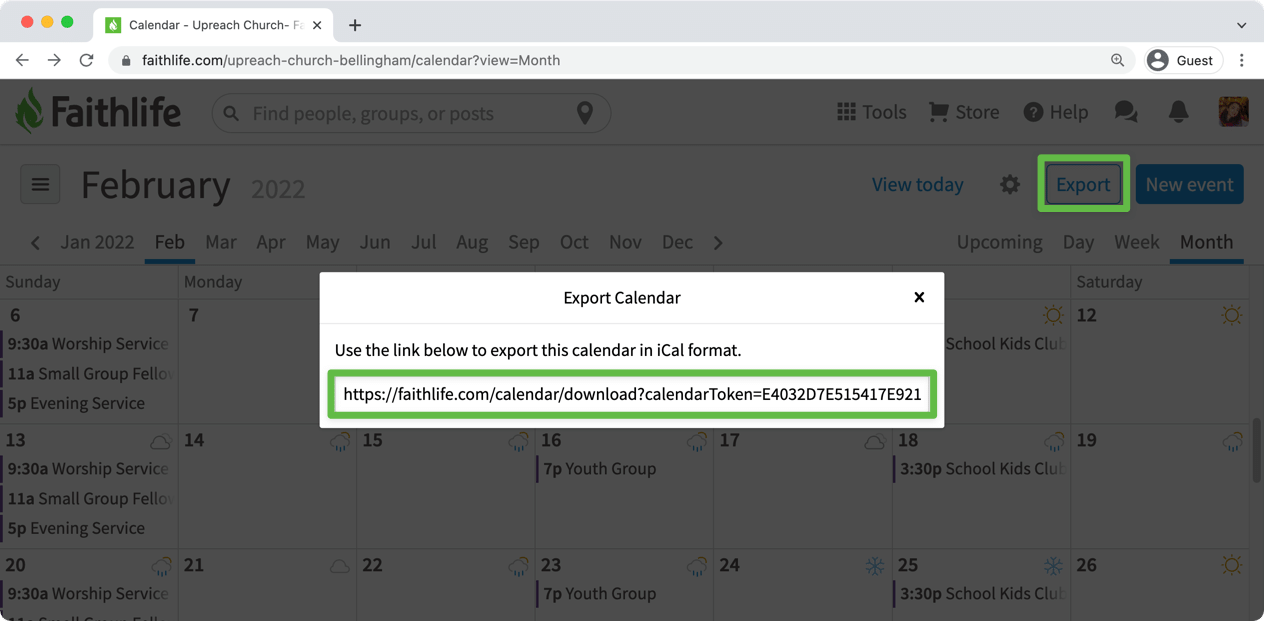Viewport: 1264px width, 621px height.
Task: Click the cloud weather icon on February 17
Action: coord(874,441)
